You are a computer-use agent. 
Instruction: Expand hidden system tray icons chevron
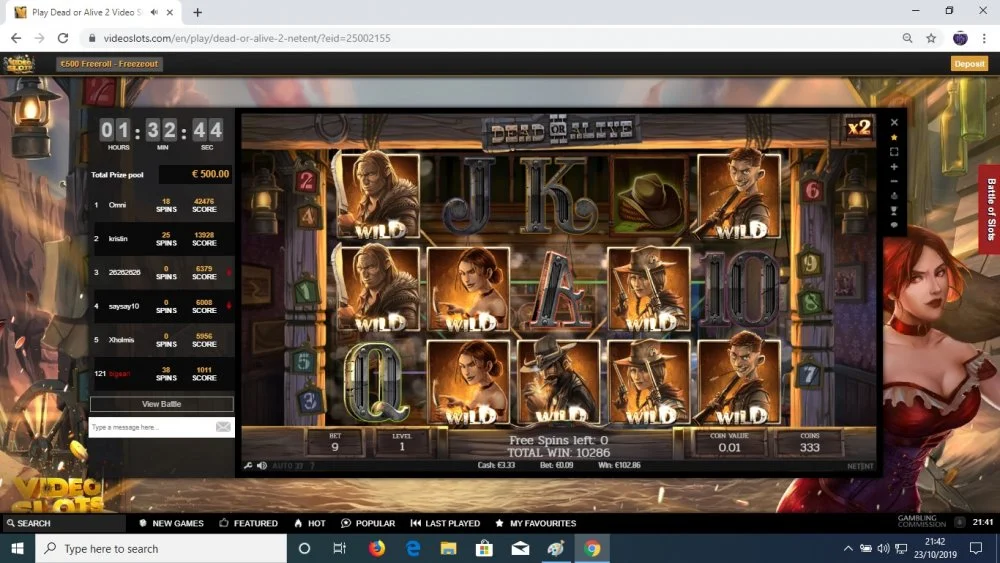click(x=848, y=548)
